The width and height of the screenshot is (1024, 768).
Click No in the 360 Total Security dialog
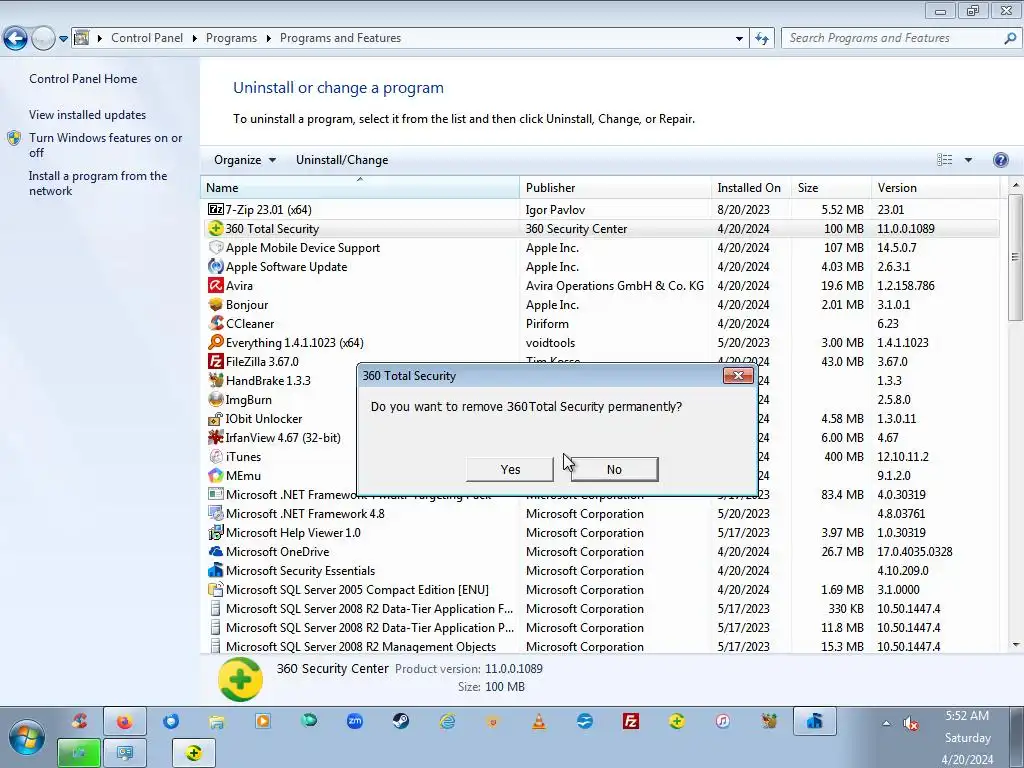coord(614,470)
